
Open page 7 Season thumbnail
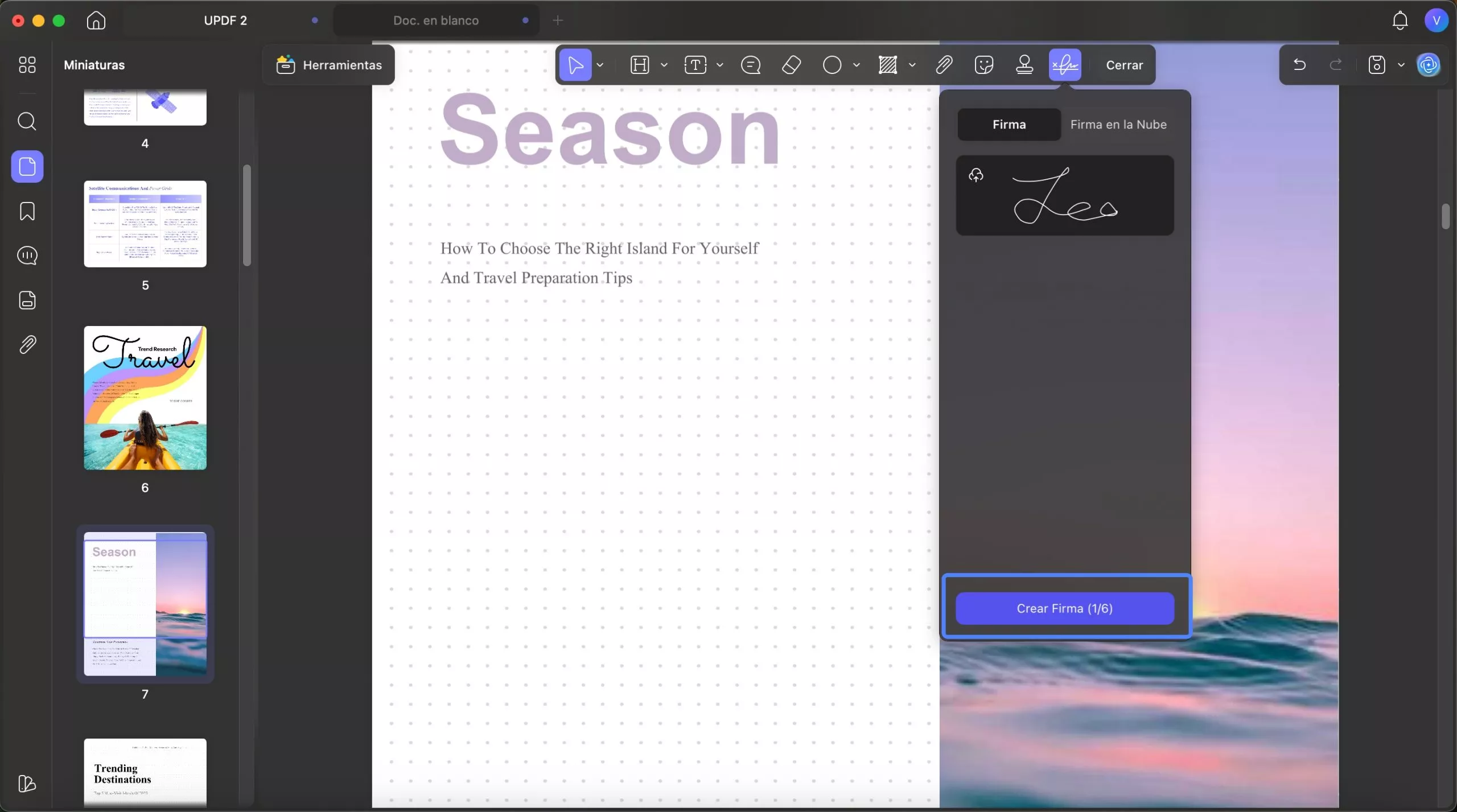coord(145,604)
